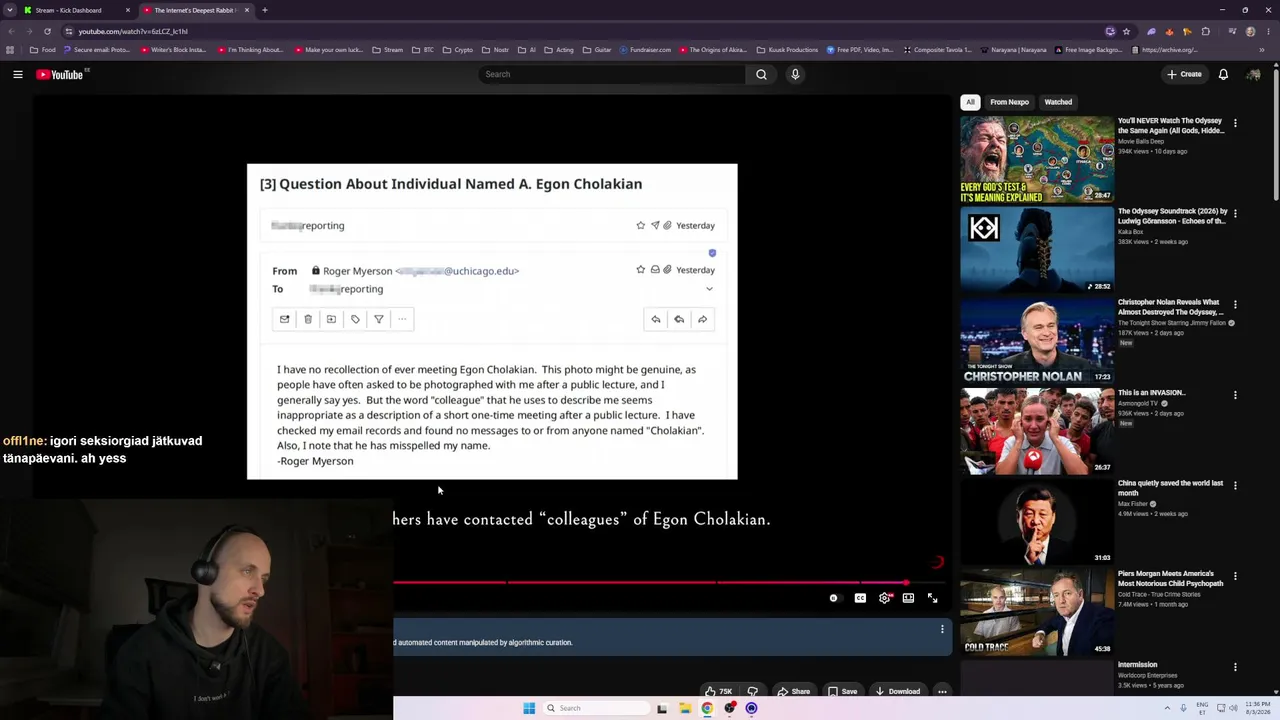Open the taskbar clock and date

[x=1257, y=708]
